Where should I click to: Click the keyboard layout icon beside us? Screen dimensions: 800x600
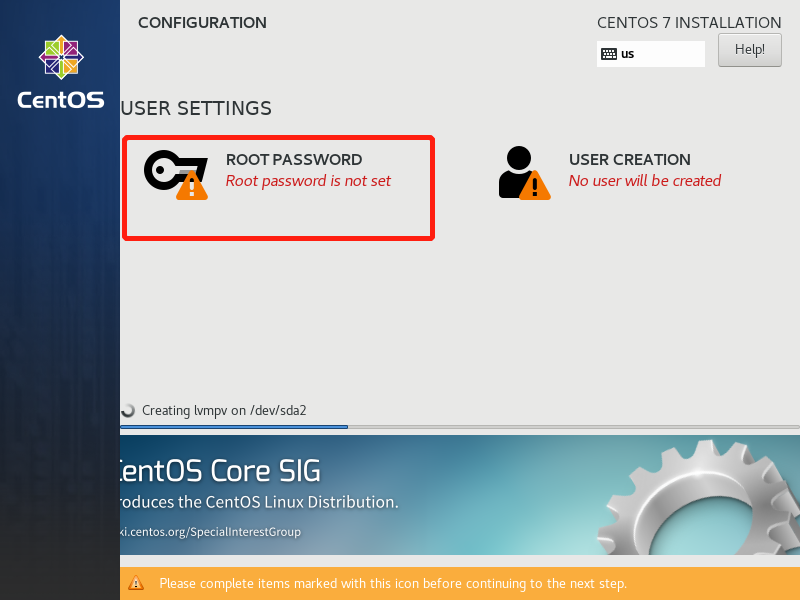(x=609, y=54)
